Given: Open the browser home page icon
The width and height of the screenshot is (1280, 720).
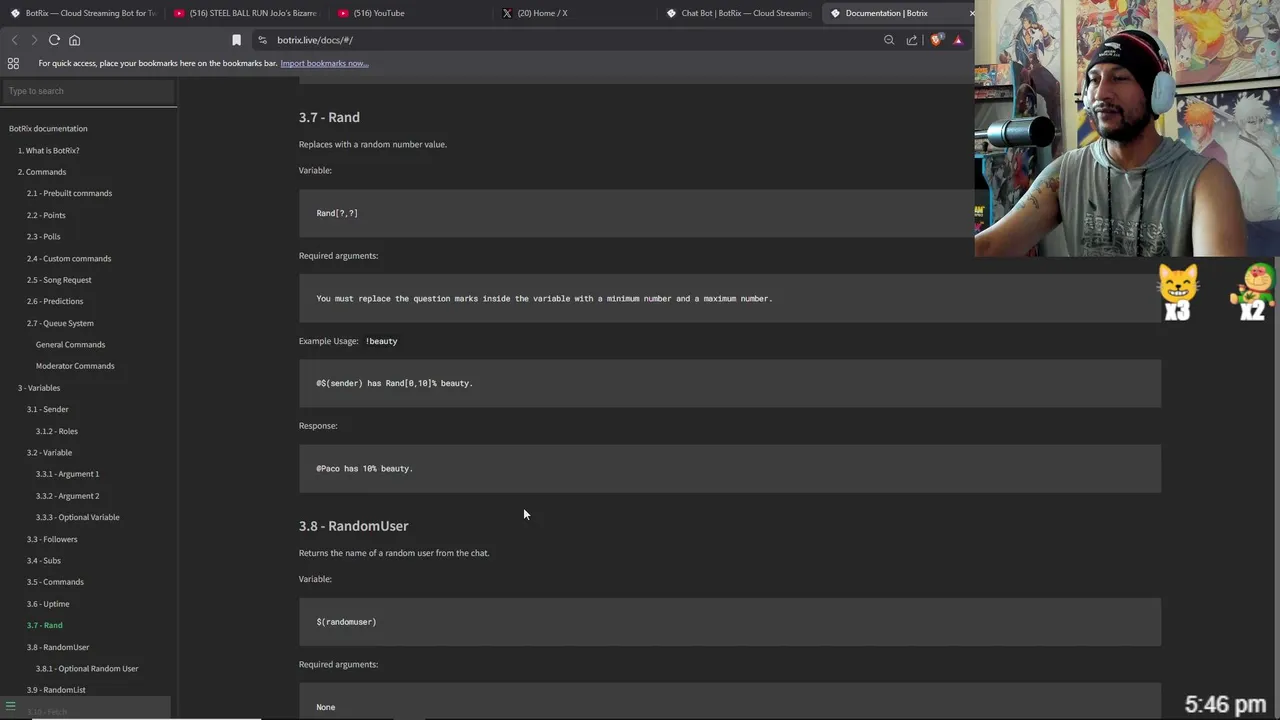Looking at the screenshot, I should (x=74, y=40).
